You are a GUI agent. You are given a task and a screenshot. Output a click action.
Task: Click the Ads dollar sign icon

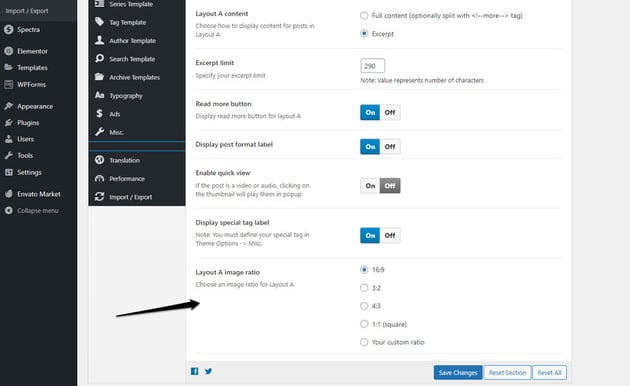click(x=99, y=114)
